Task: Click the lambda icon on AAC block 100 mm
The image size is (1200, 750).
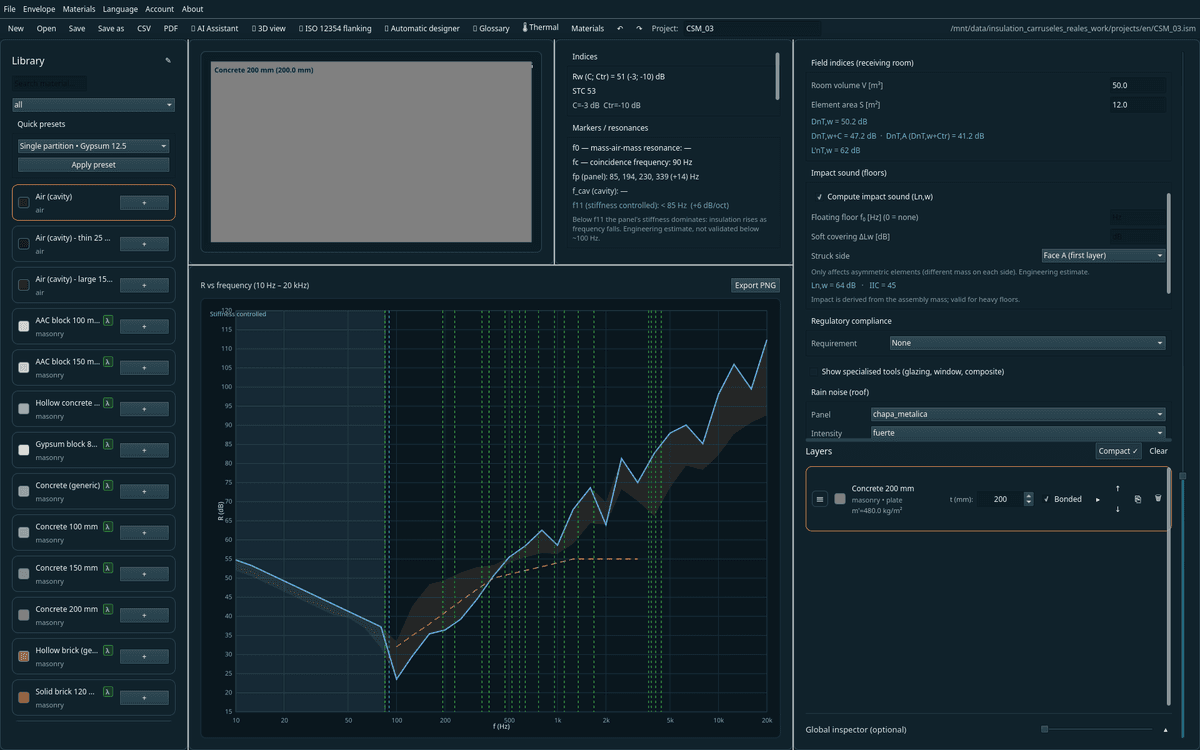Action: (108, 321)
